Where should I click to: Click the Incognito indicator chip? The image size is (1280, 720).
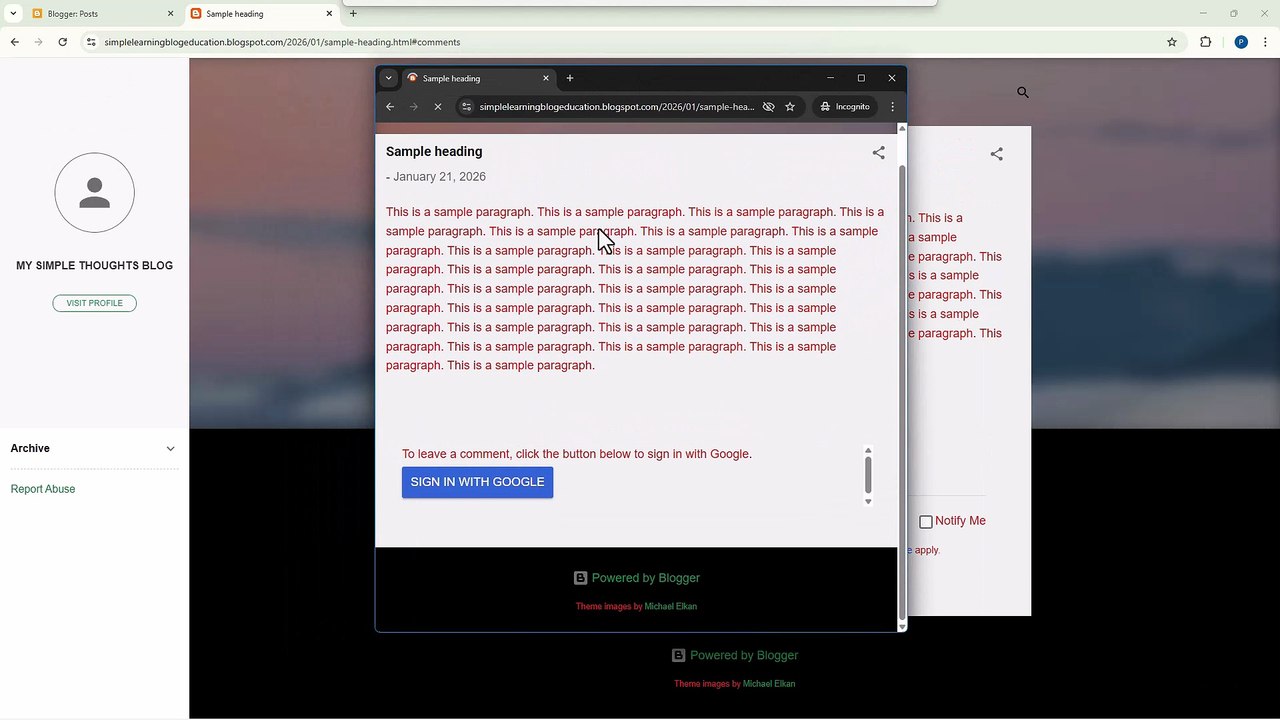pos(845,107)
